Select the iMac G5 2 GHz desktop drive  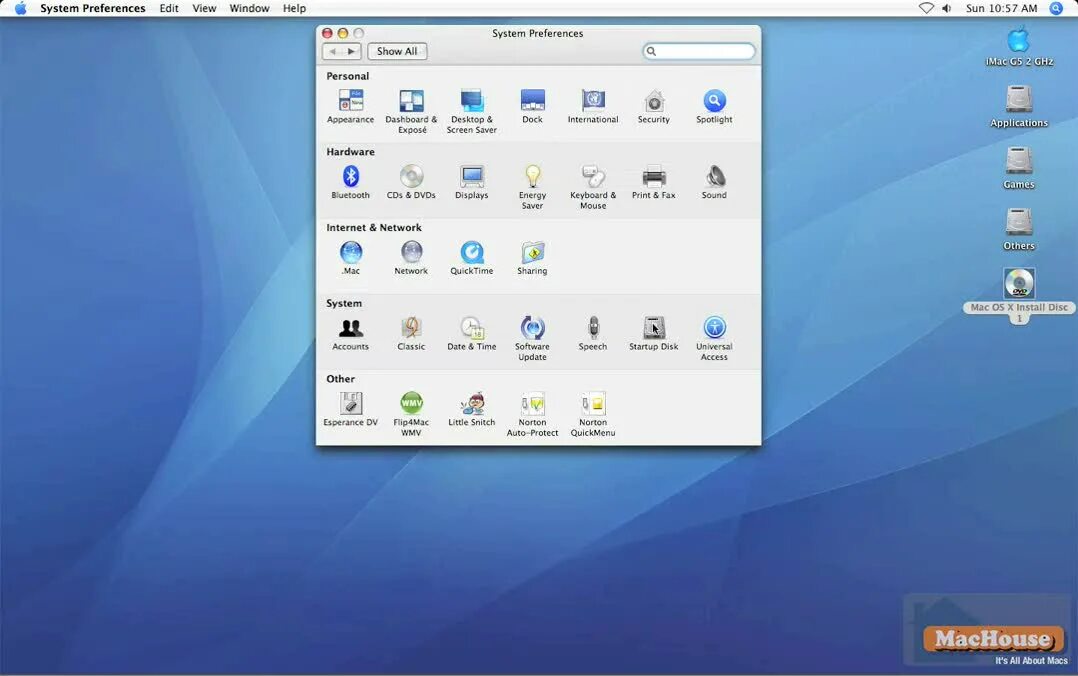point(1019,46)
